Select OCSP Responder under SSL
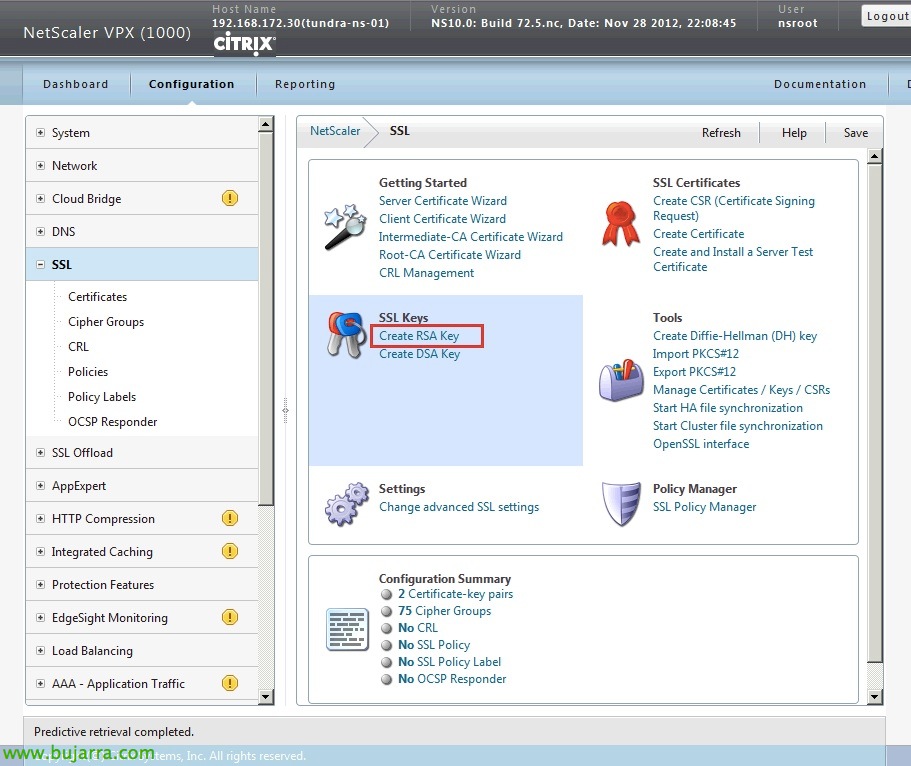 point(112,422)
